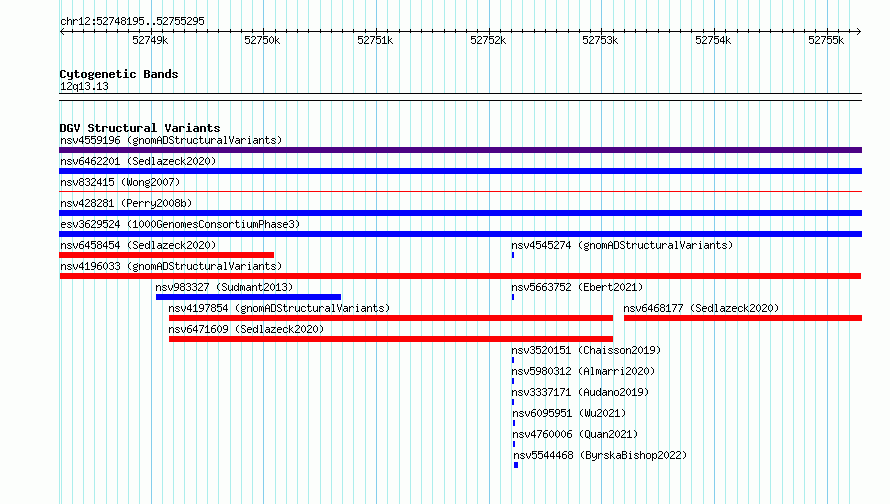
Task: Select blue bar under nsv428281
Action: tap(460, 213)
